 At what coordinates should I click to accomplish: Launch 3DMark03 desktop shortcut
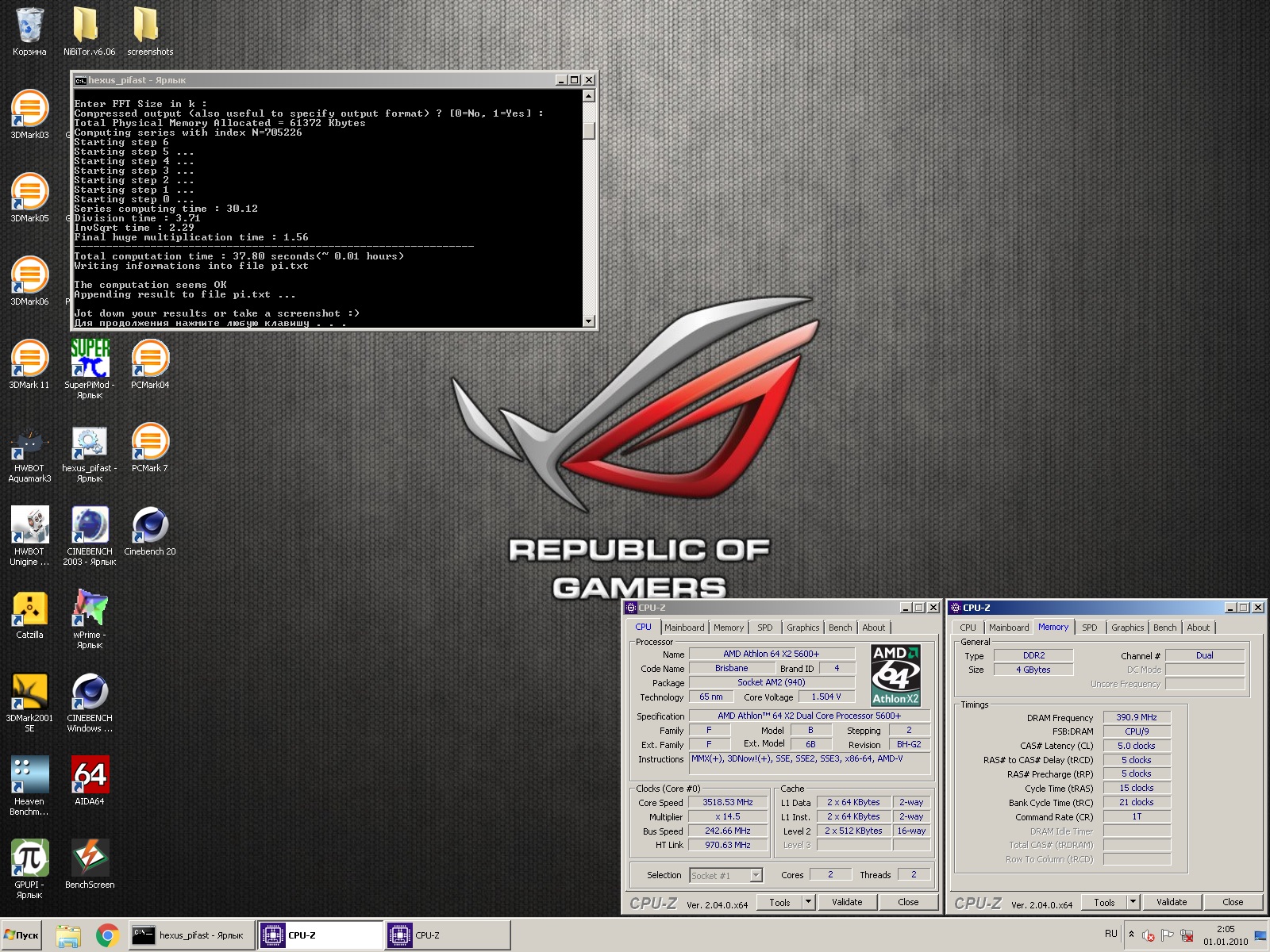point(29,115)
